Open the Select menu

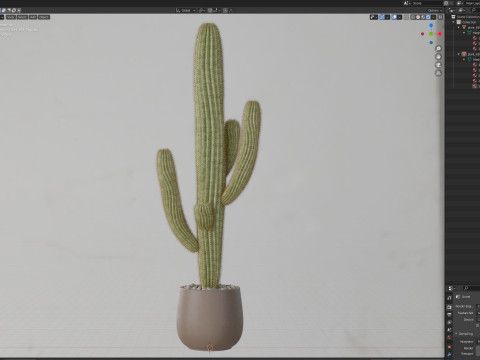(x=22, y=17)
